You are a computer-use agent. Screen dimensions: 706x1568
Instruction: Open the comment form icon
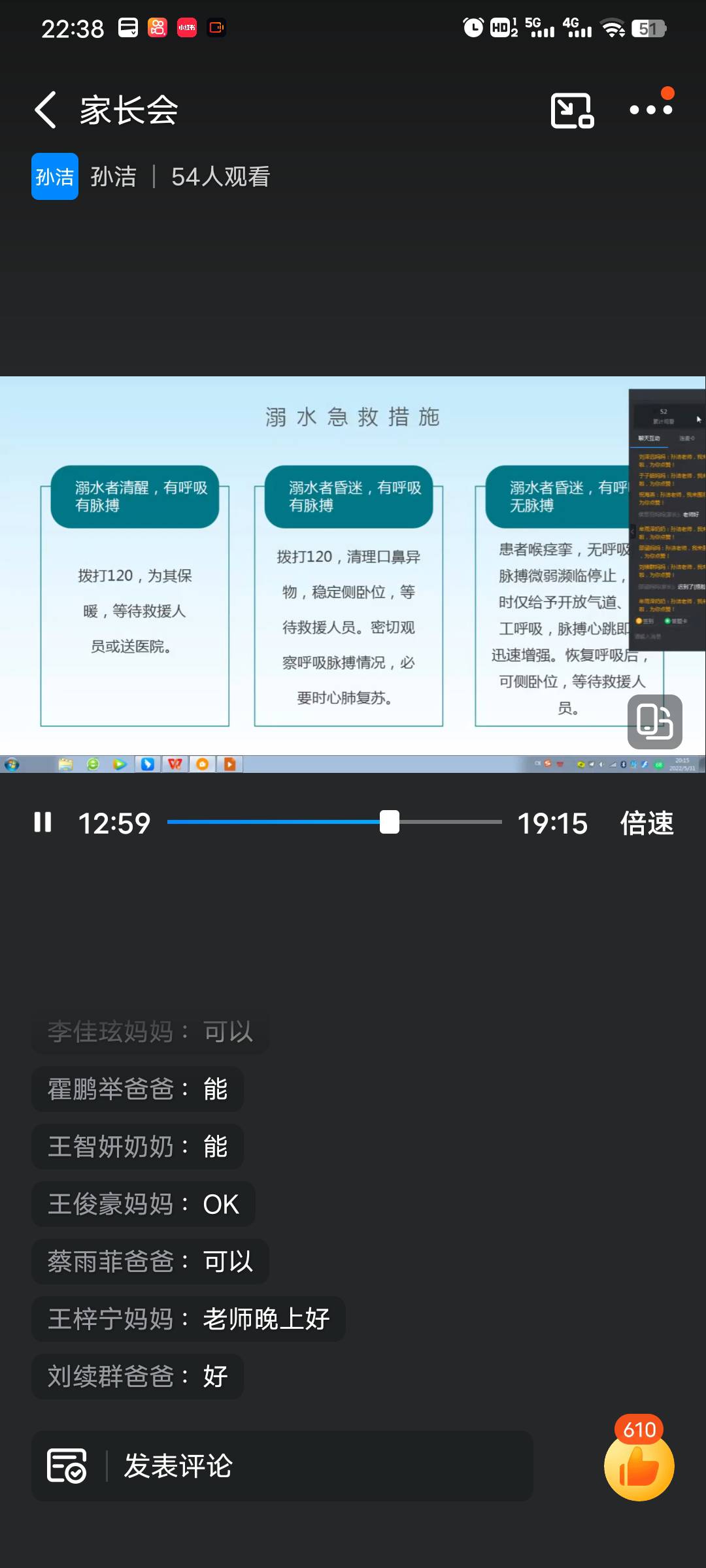tap(66, 1465)
